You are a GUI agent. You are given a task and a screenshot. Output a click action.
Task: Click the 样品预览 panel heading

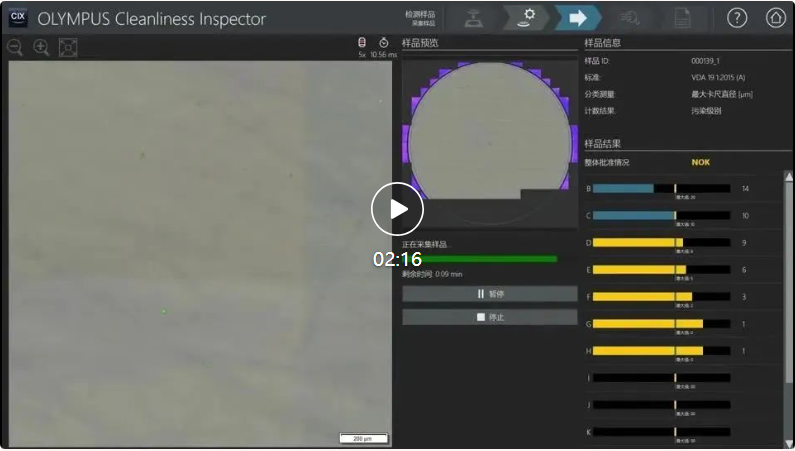pyautogui.click(x=420, y=43)
